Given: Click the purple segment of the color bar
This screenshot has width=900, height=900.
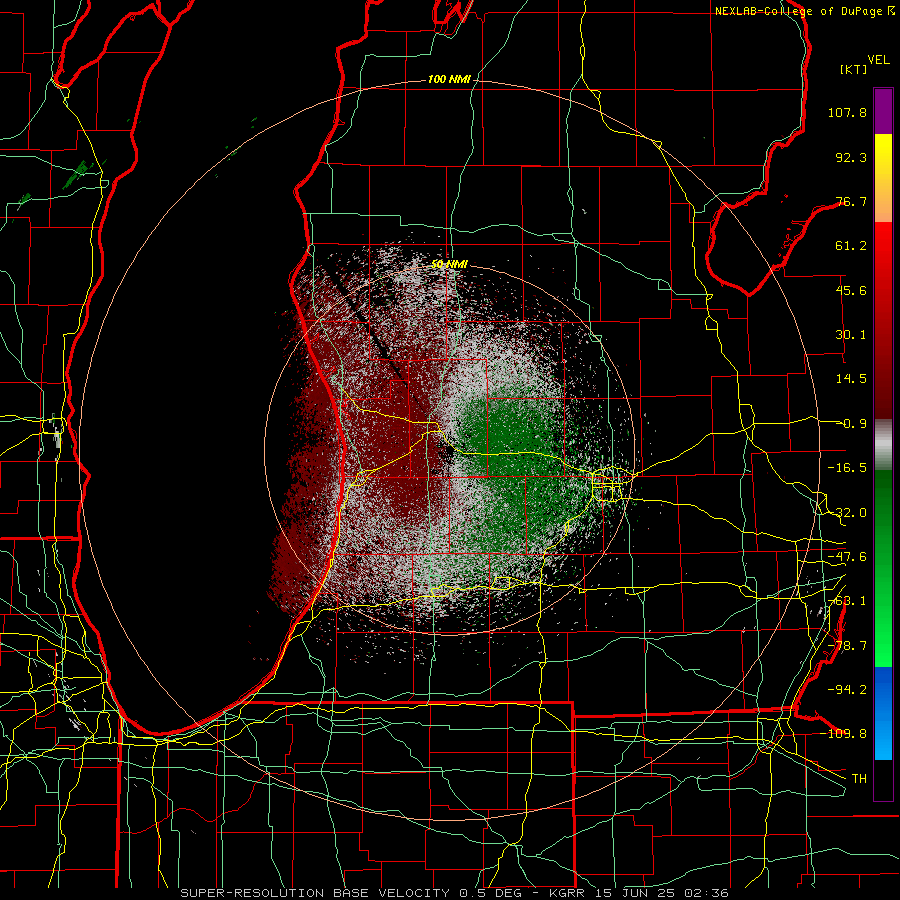Looking at the screenshot, I should click(x=883, y=111).
